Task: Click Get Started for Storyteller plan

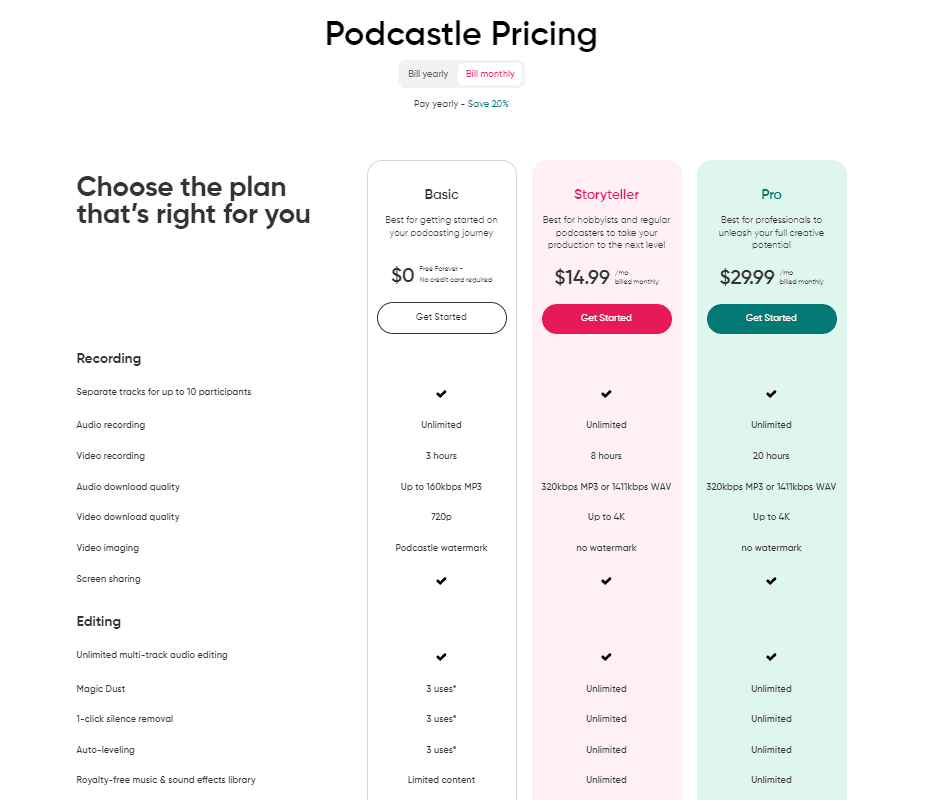Action: [606, 318]
